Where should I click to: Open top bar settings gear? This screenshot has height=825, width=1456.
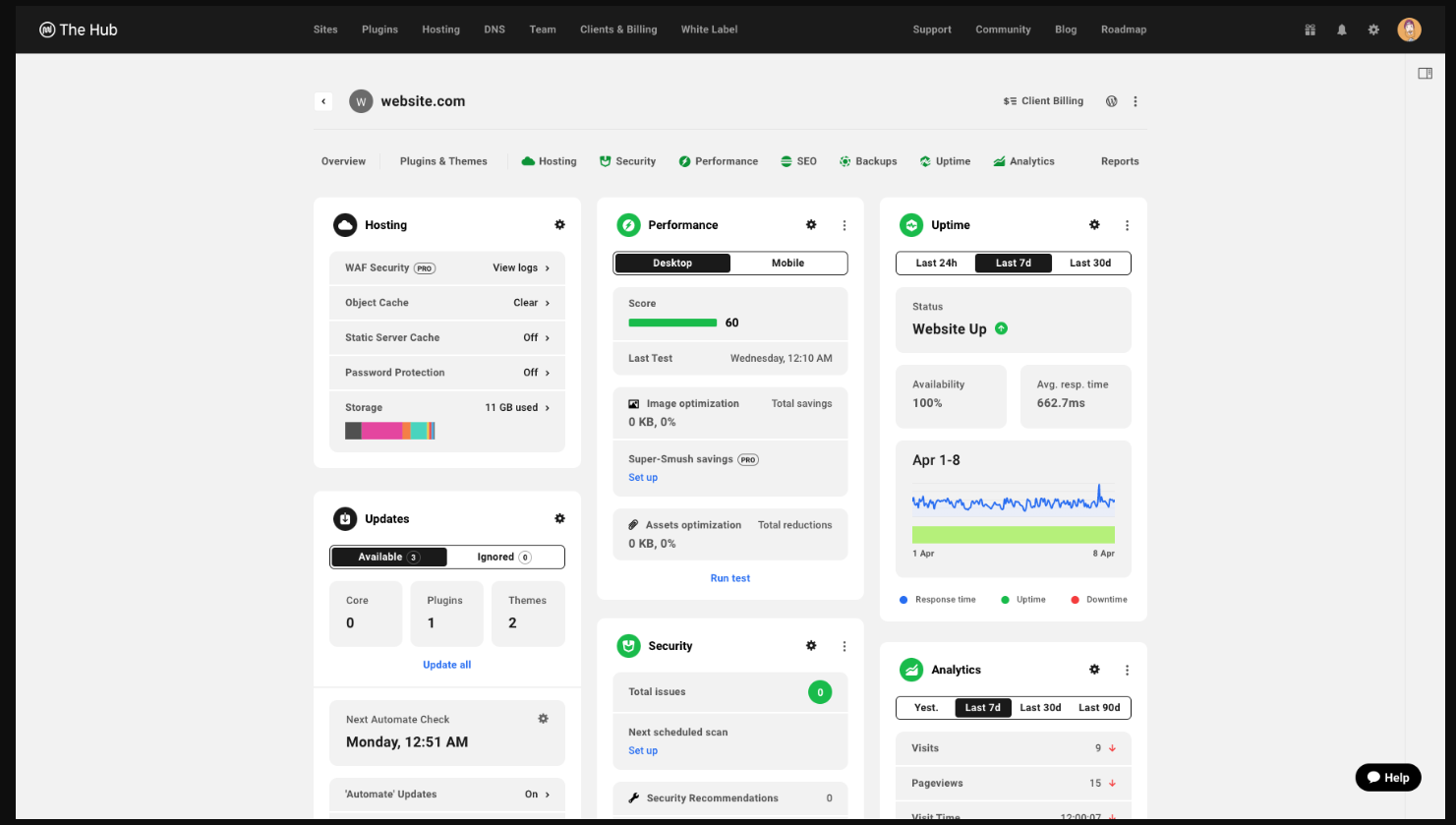tap(1372, 29)
